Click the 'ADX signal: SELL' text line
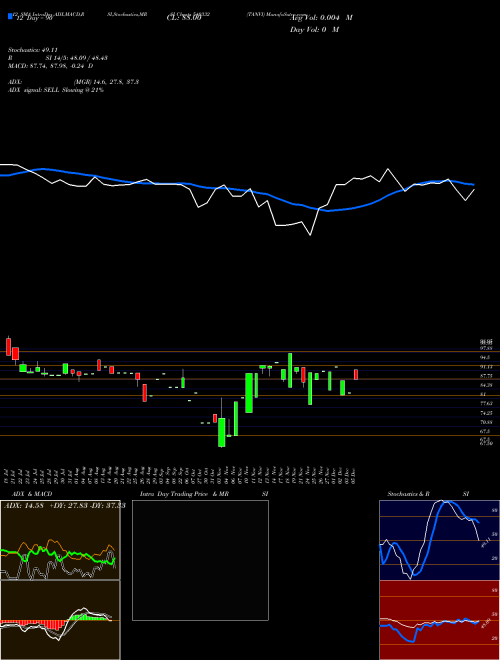Screen dimensions: 500x660 point(56,90)
